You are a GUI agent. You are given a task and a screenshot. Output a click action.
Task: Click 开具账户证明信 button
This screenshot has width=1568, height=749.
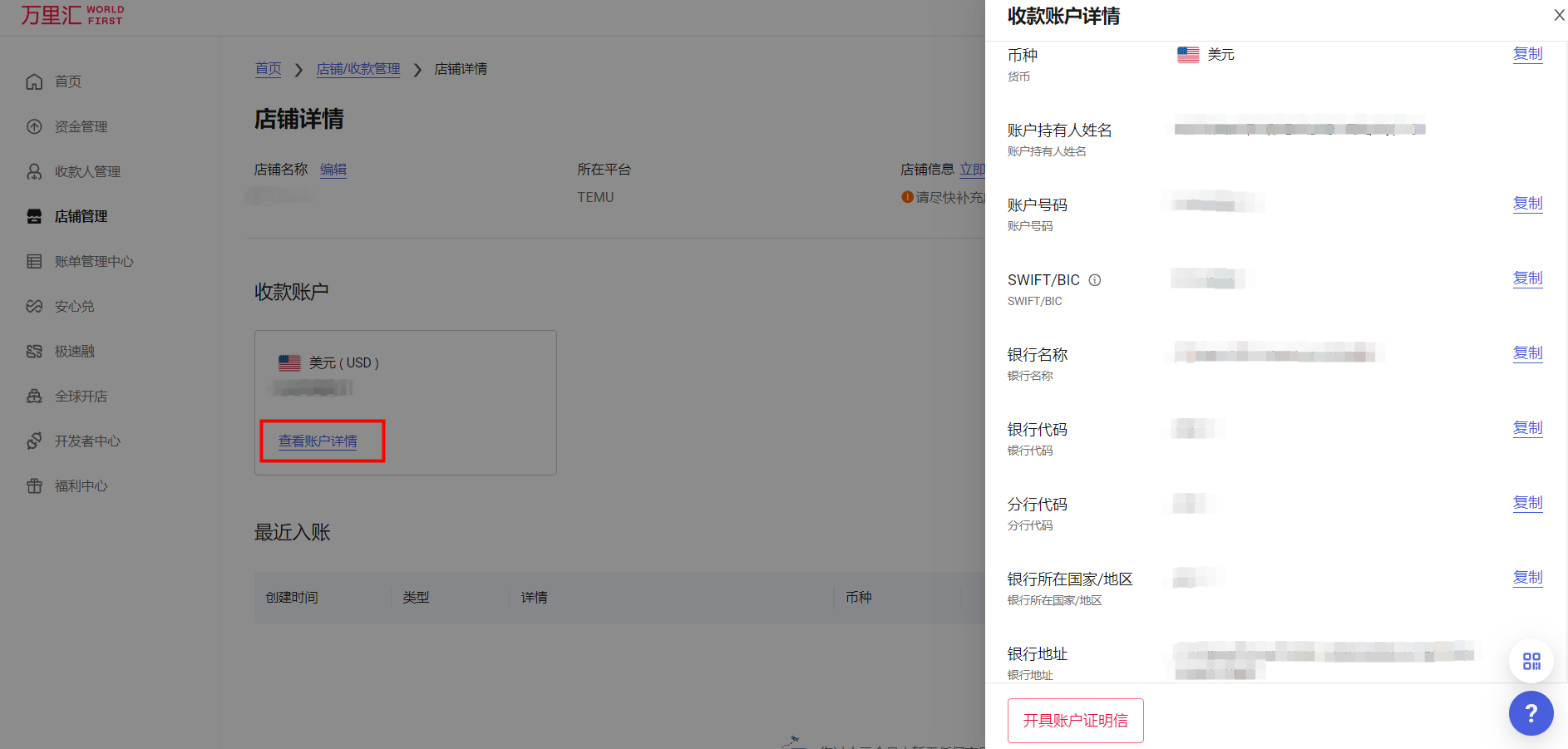point(1075,721)
